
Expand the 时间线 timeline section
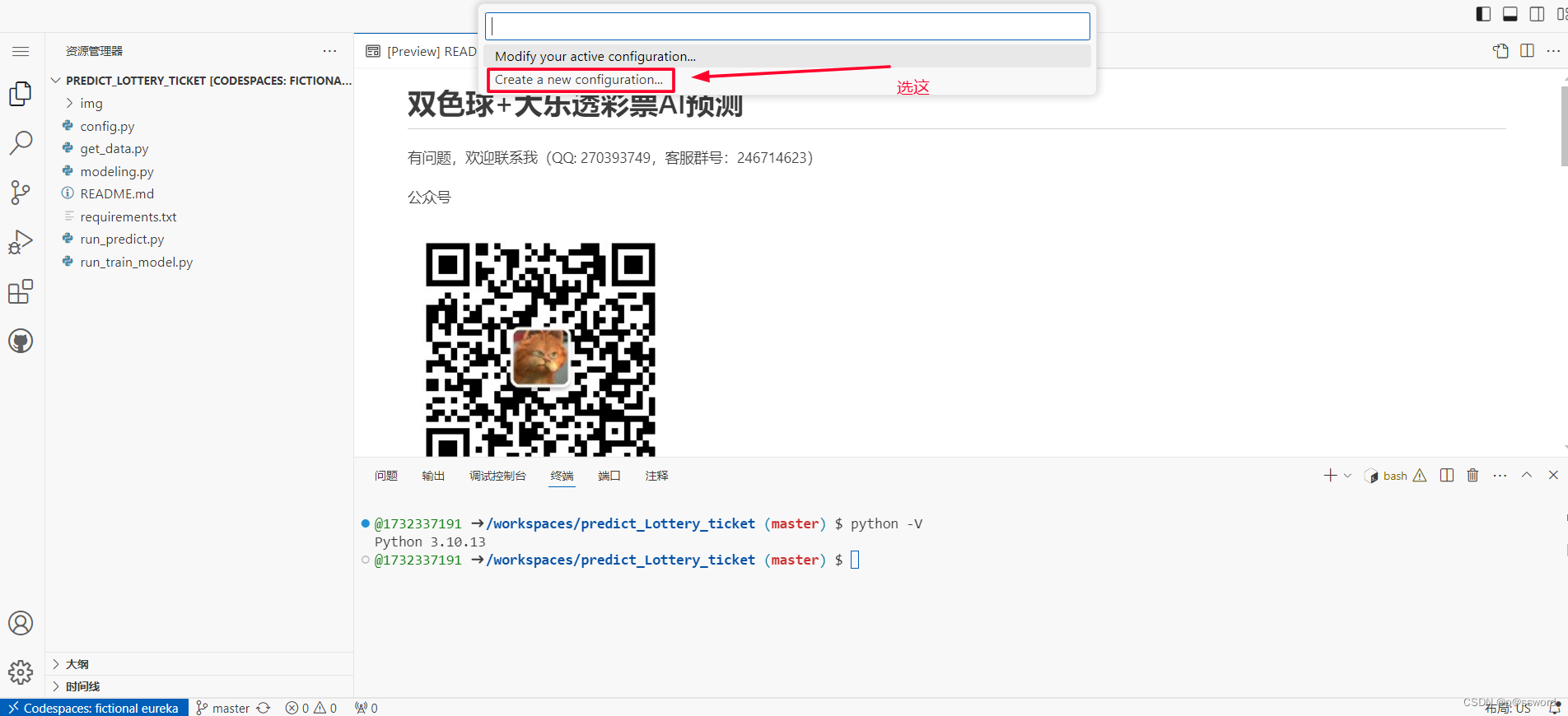(200, 686)
